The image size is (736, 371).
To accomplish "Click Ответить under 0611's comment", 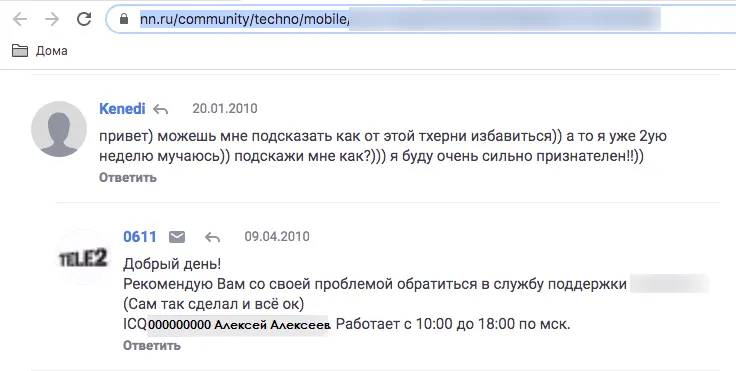I will coord(152,346).
